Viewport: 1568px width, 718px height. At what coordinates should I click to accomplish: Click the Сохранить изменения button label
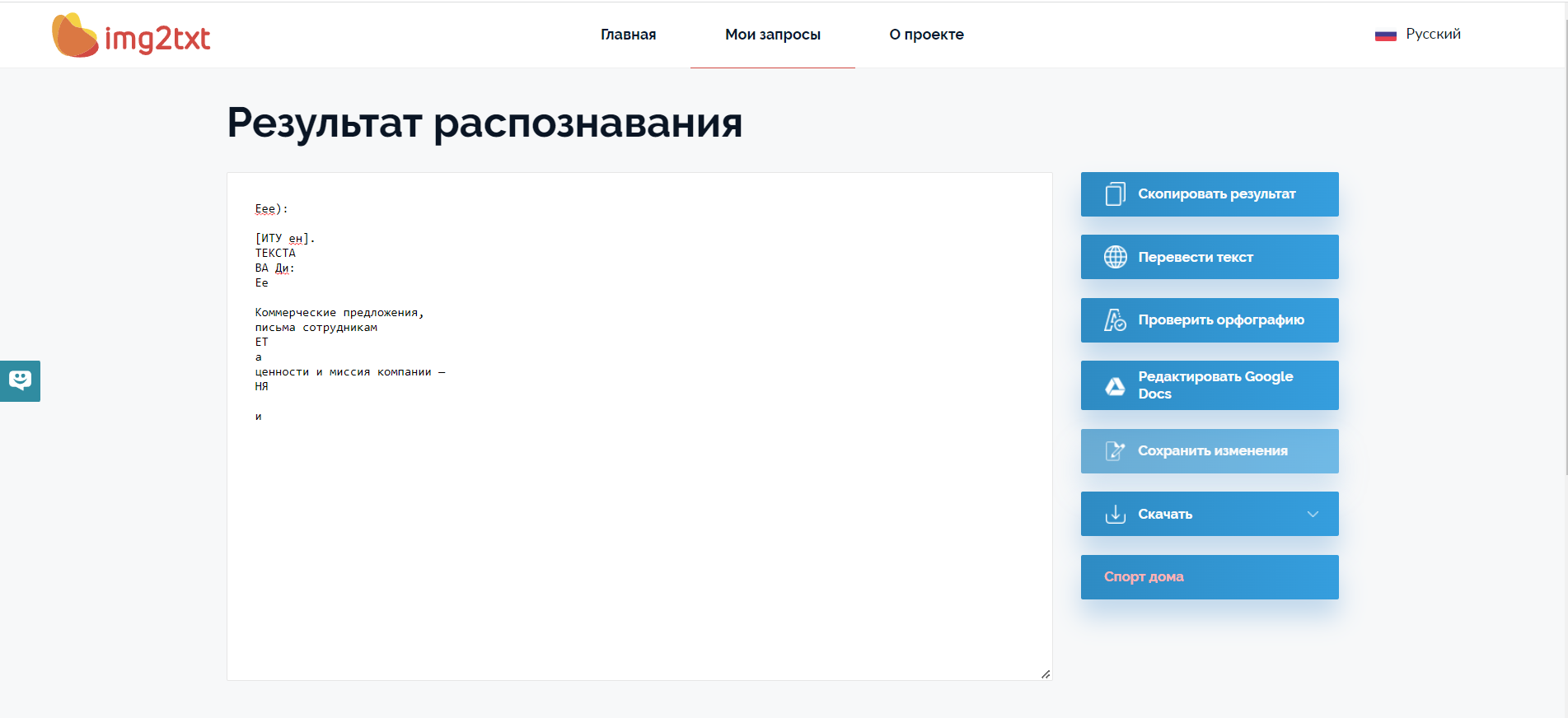tap(1212, 451)
